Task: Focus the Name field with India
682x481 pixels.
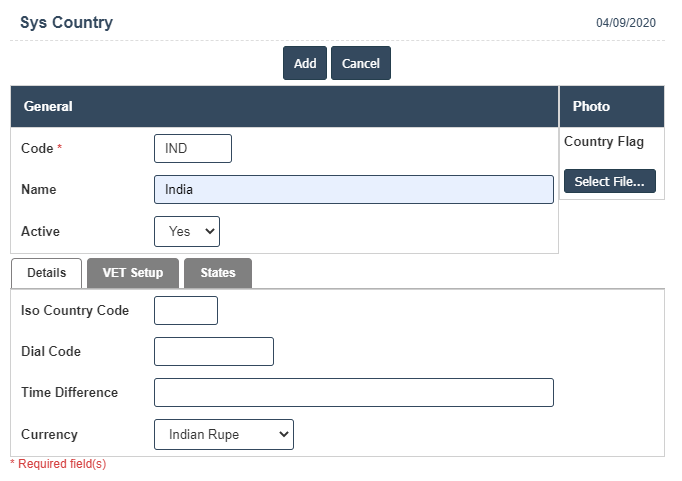Action: pyautogui.click(x=353, y=190)
